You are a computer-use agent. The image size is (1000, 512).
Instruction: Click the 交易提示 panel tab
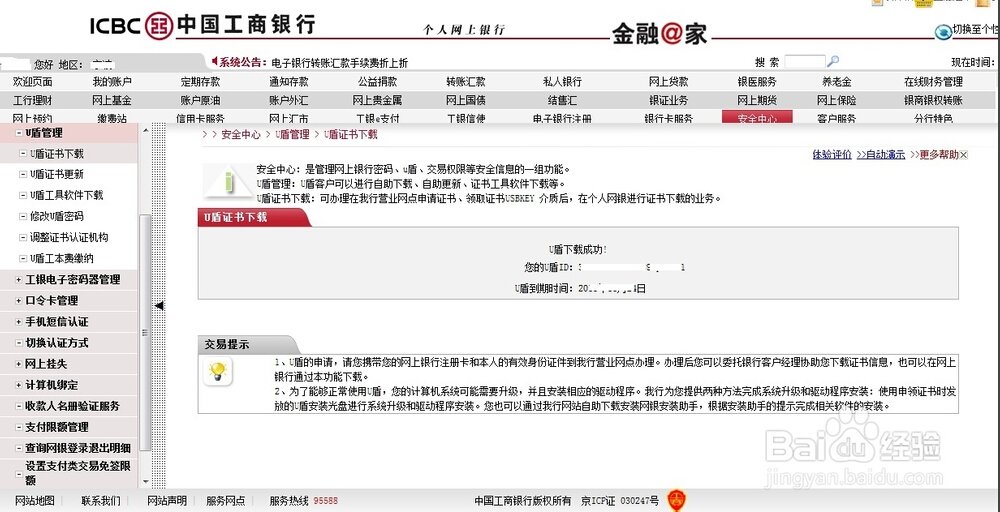click(x=247, y=344)
